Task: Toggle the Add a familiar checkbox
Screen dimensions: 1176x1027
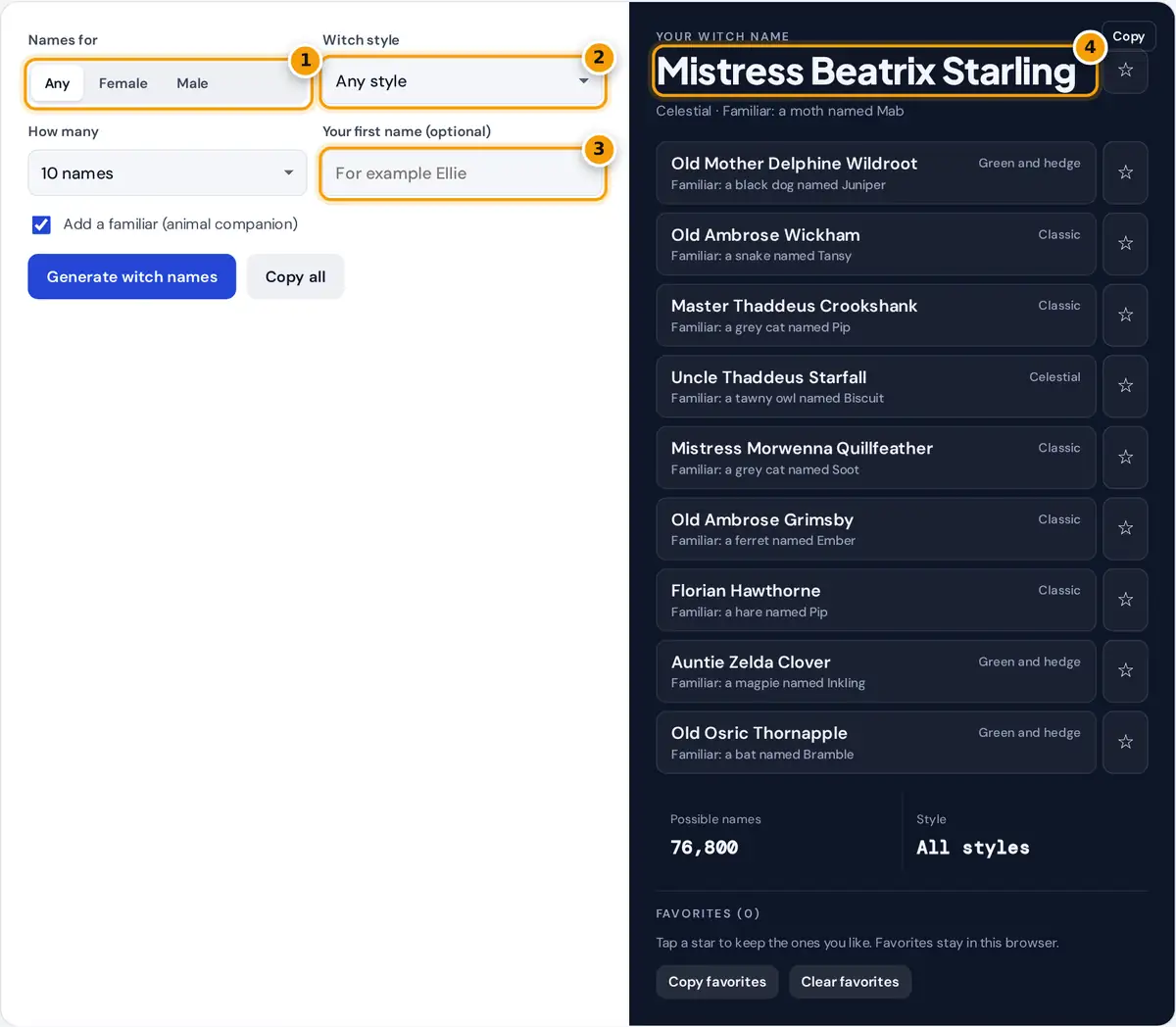Action: point(41,224)
